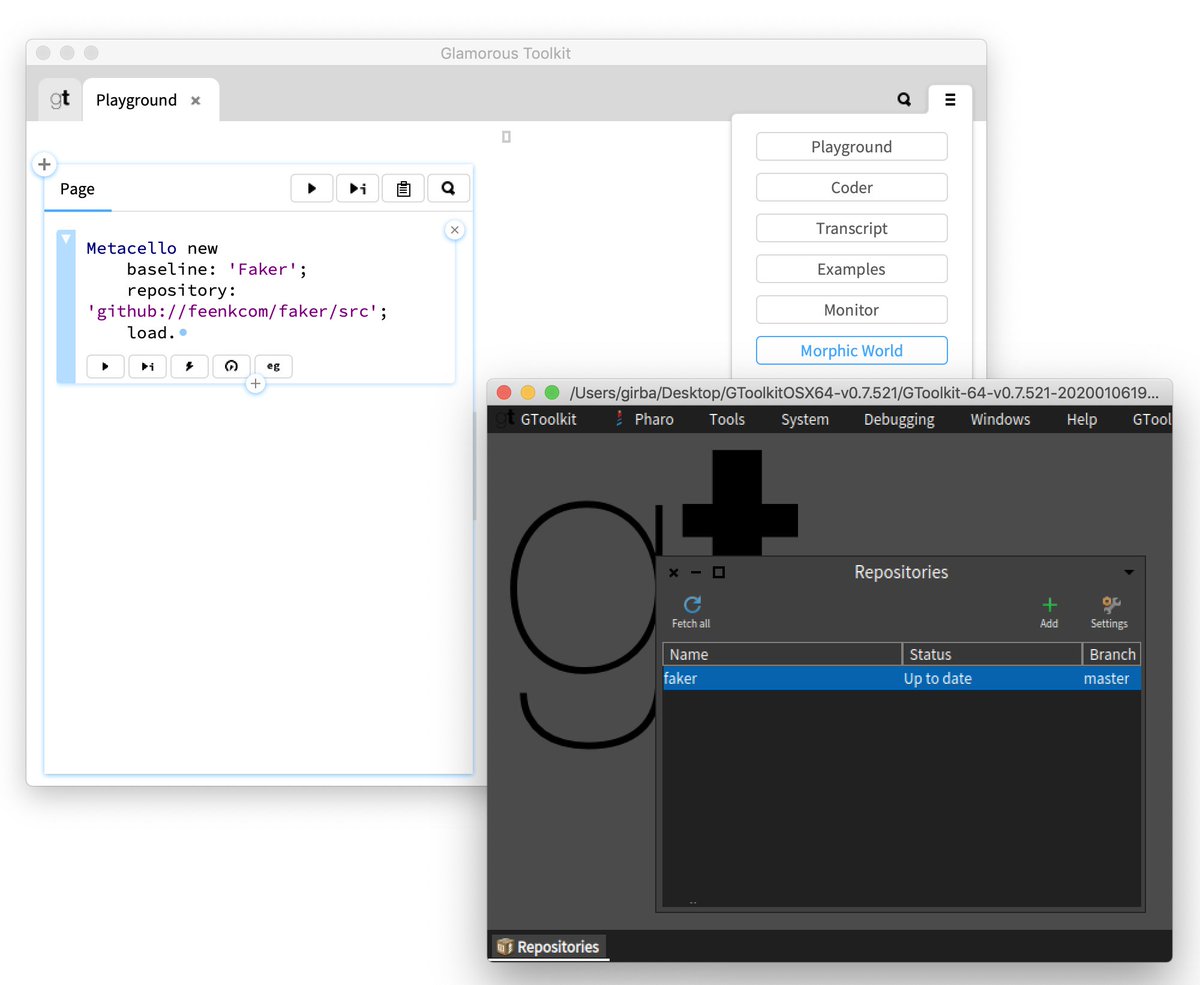Screen dimensions: 1200x985
Task: Click the snippet's eg example button
Action: [x=273, y=366]
